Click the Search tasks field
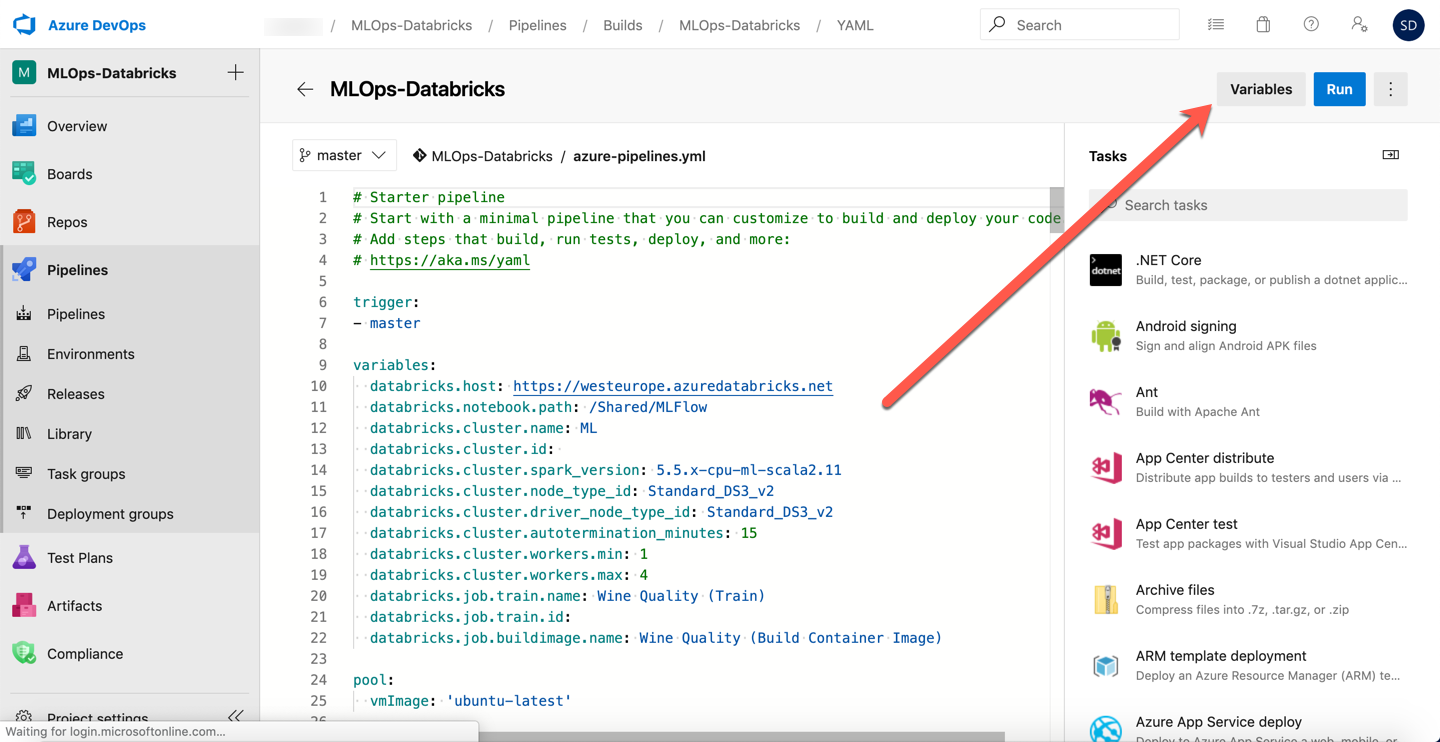1440x742 pixels. point(1248,205)
